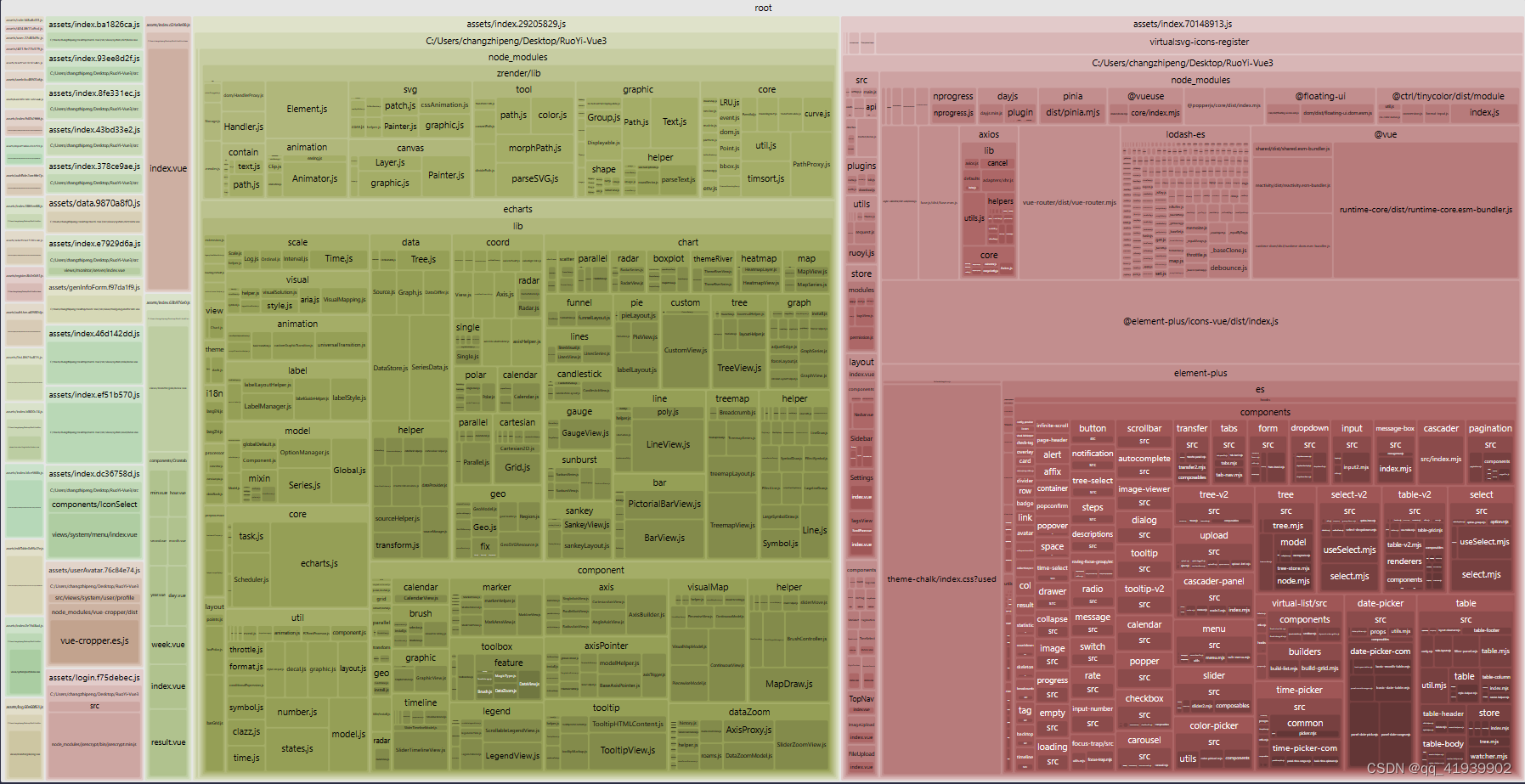The image size is (1525, 784).
Task: Select the virtual-list/src group
Action: [1298, 603]
